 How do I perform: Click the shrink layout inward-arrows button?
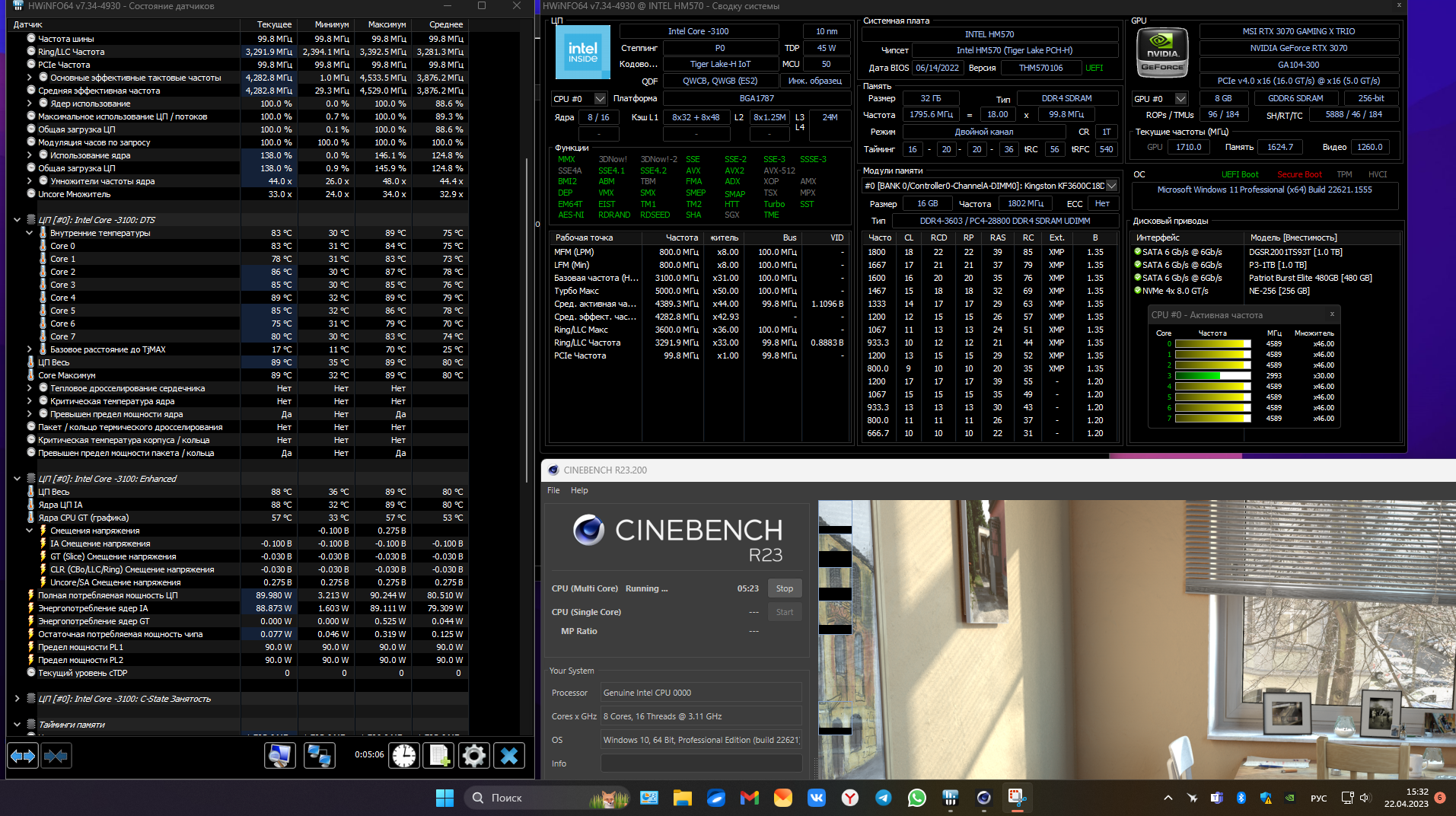pos(56,756)
